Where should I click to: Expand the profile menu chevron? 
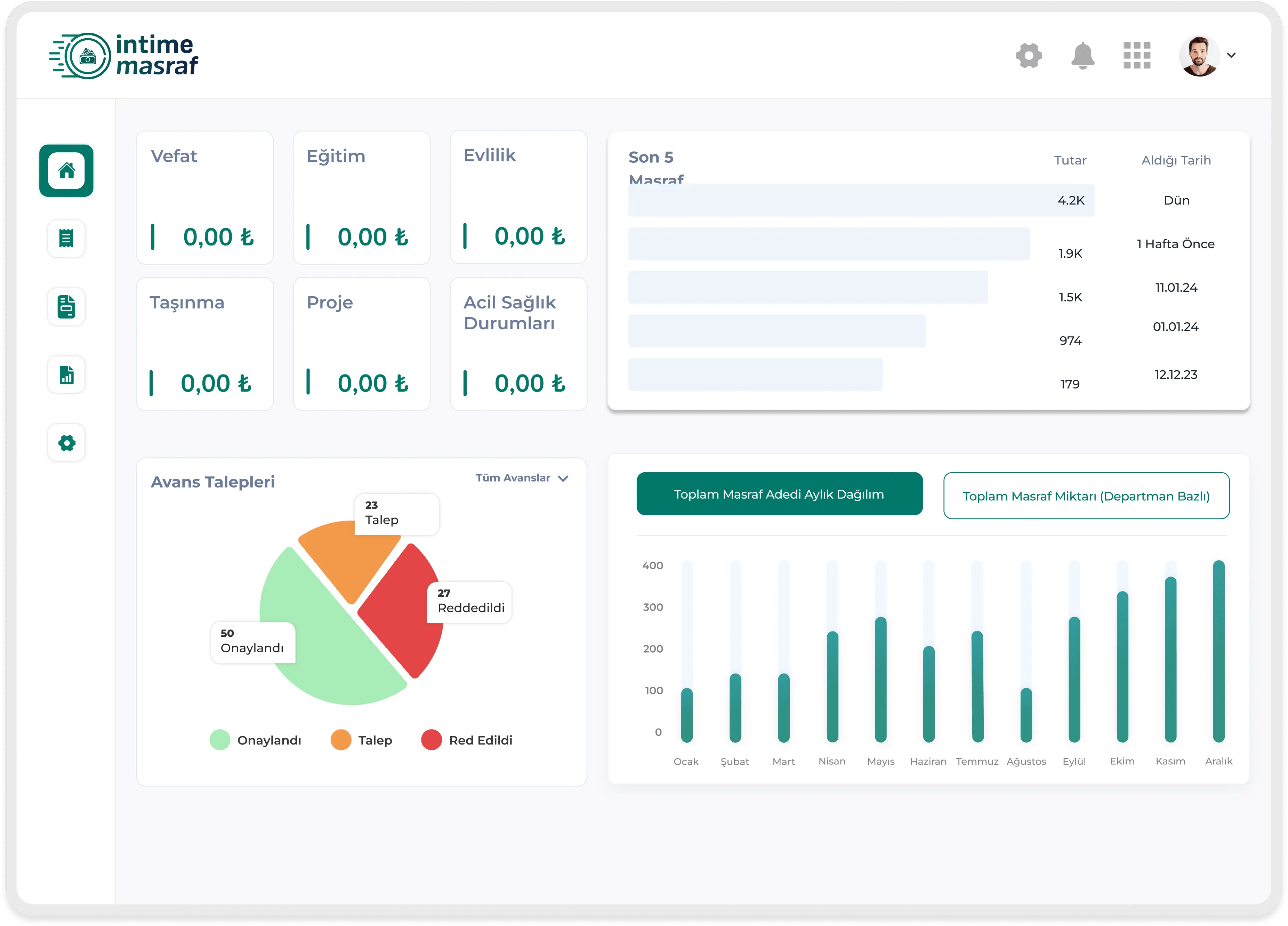1231,56
